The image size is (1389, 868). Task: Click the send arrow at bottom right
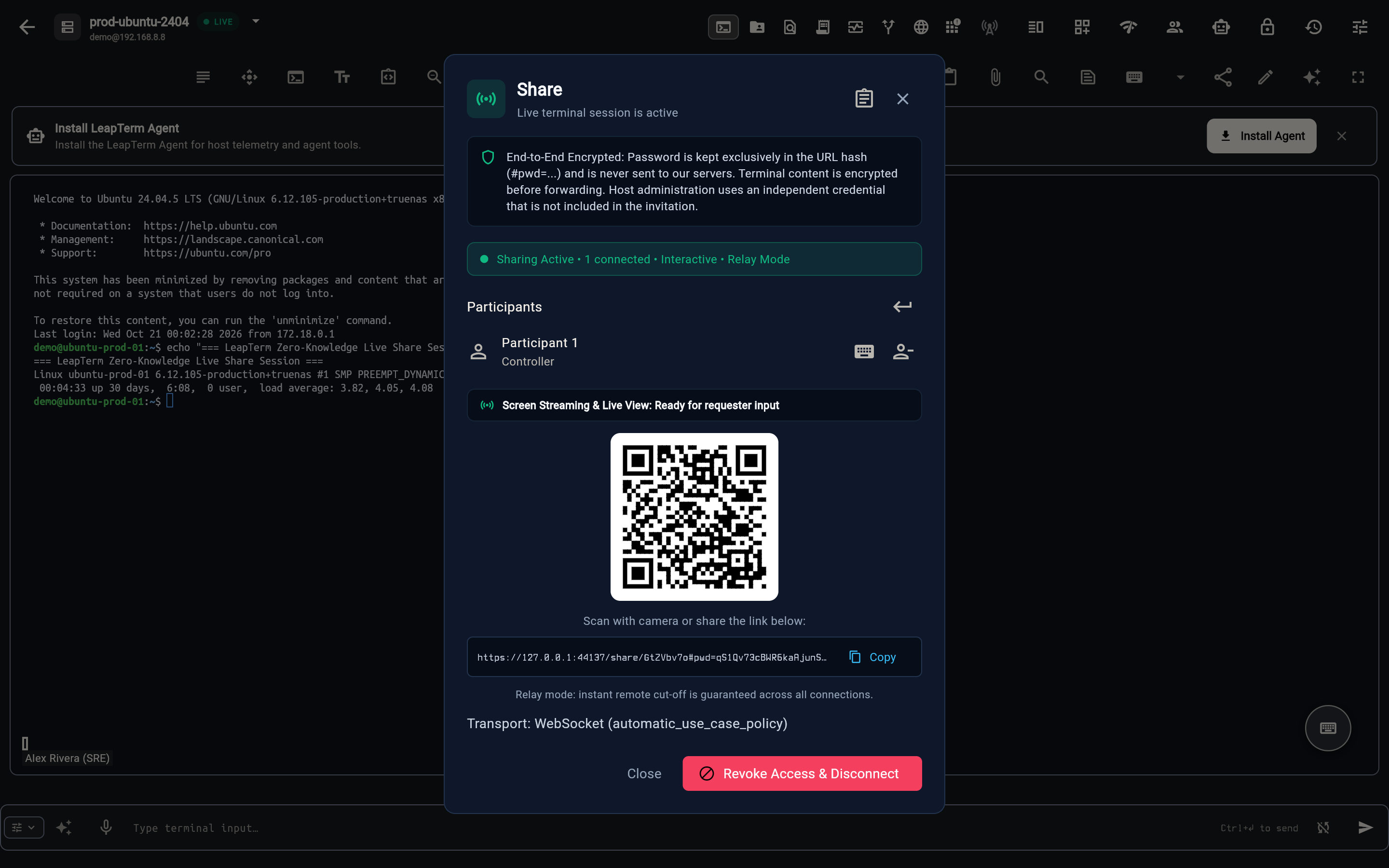coord(1366,827)
